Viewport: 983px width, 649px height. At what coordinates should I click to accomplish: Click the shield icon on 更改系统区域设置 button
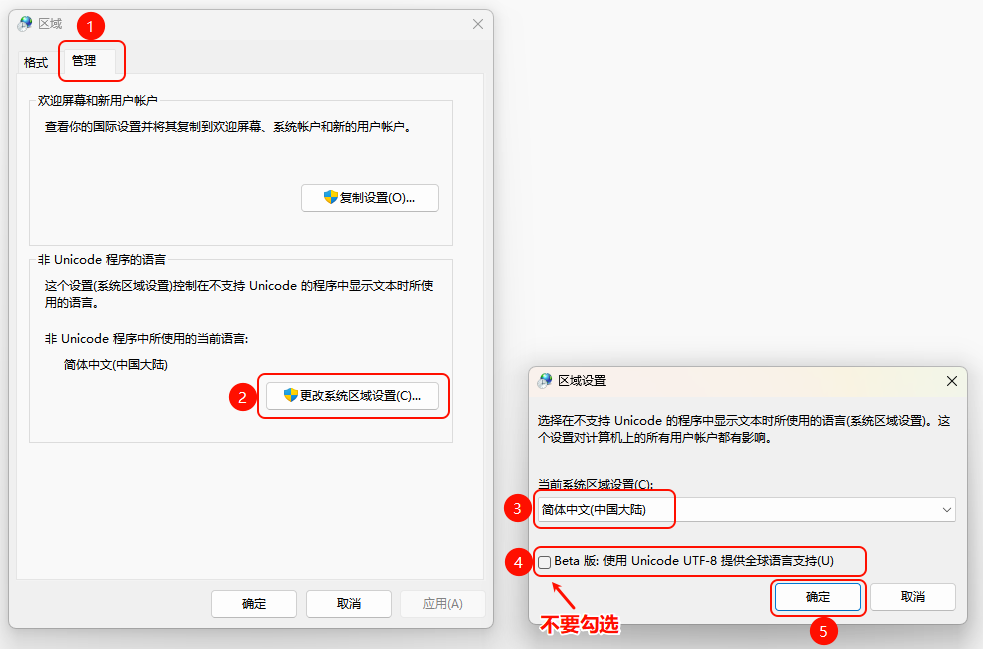point(291,395)
